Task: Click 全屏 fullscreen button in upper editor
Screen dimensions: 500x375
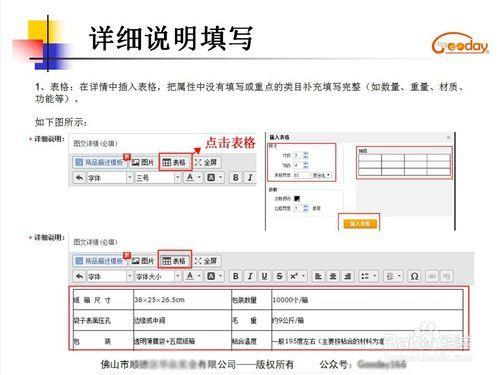Action: [206, 162]
